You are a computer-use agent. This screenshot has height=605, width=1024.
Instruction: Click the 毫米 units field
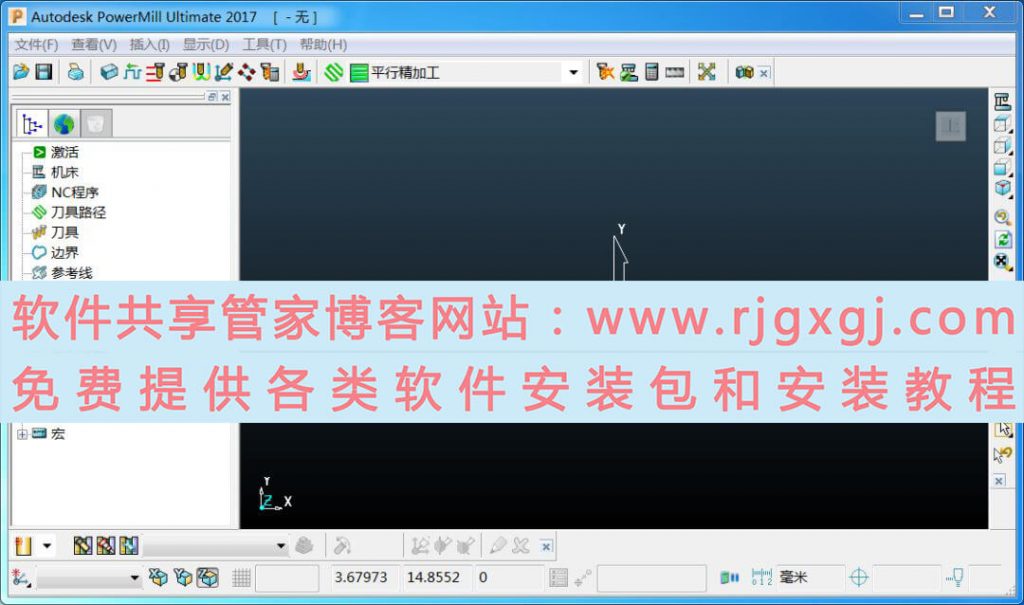(810, 578)
